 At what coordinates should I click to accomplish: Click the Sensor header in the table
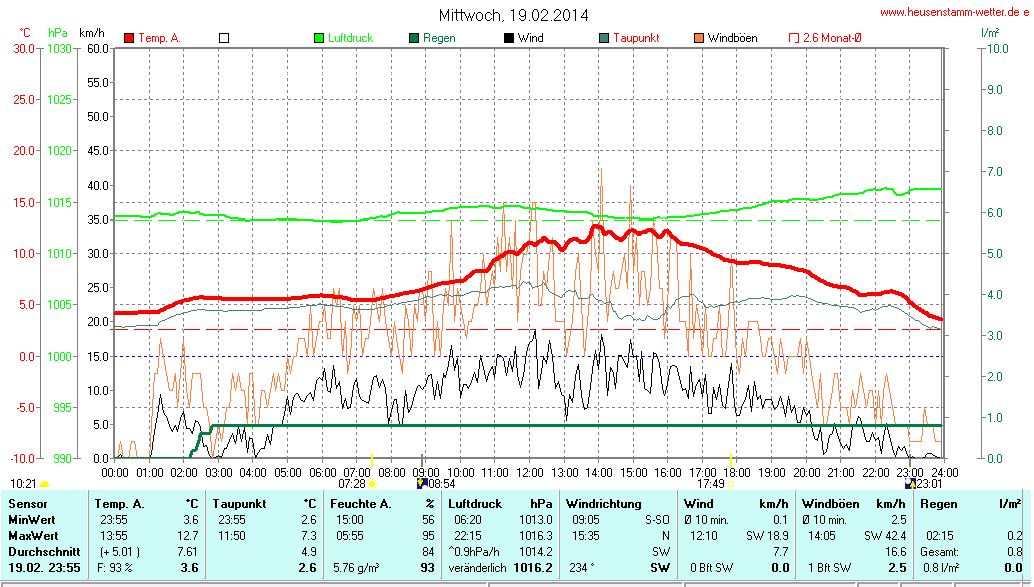(28, 504)
